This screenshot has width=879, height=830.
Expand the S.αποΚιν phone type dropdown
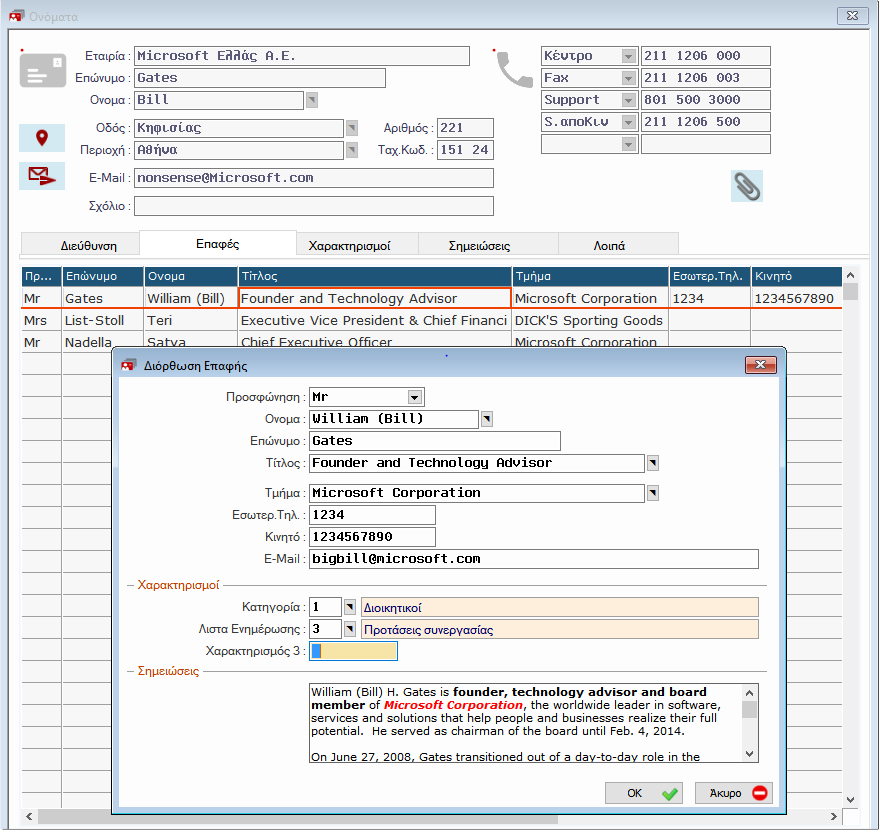tap(628, 122)
